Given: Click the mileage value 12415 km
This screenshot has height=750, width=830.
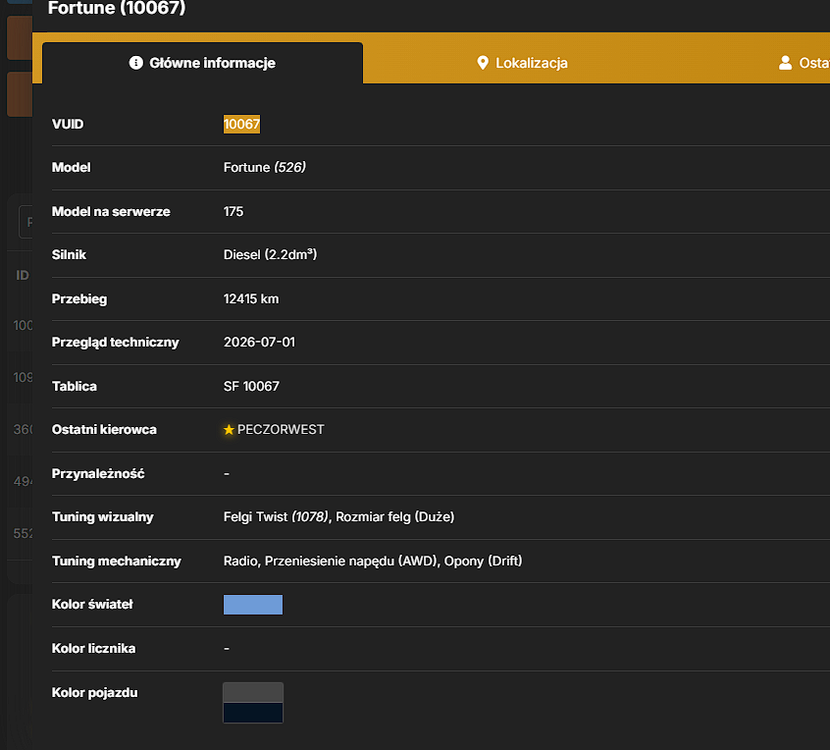Looking at the screenshot, I should (251, 299).
